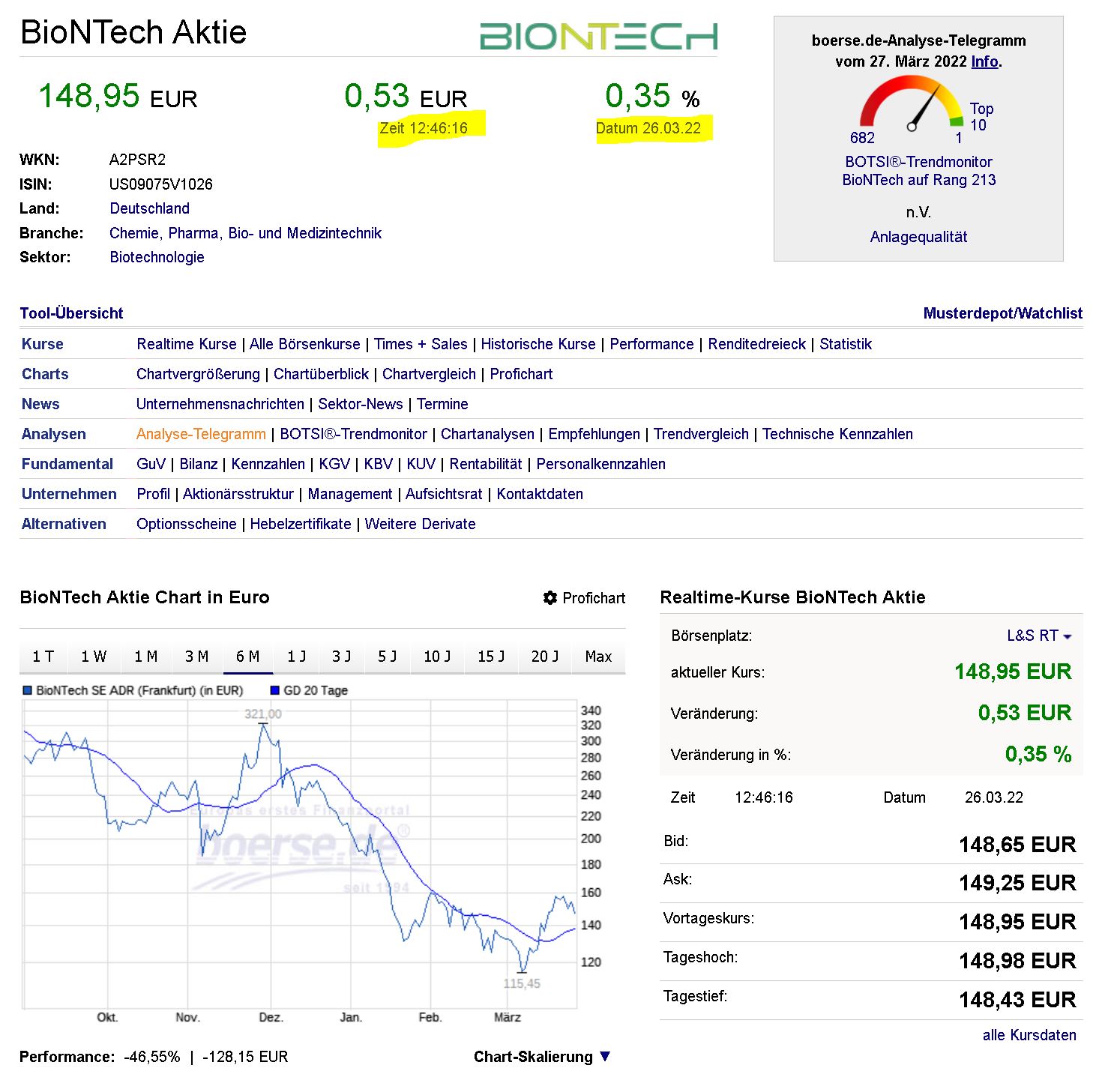
Task: Select the 15 J chart period tab
Action: pyautogui.click(x=491, y=657)
